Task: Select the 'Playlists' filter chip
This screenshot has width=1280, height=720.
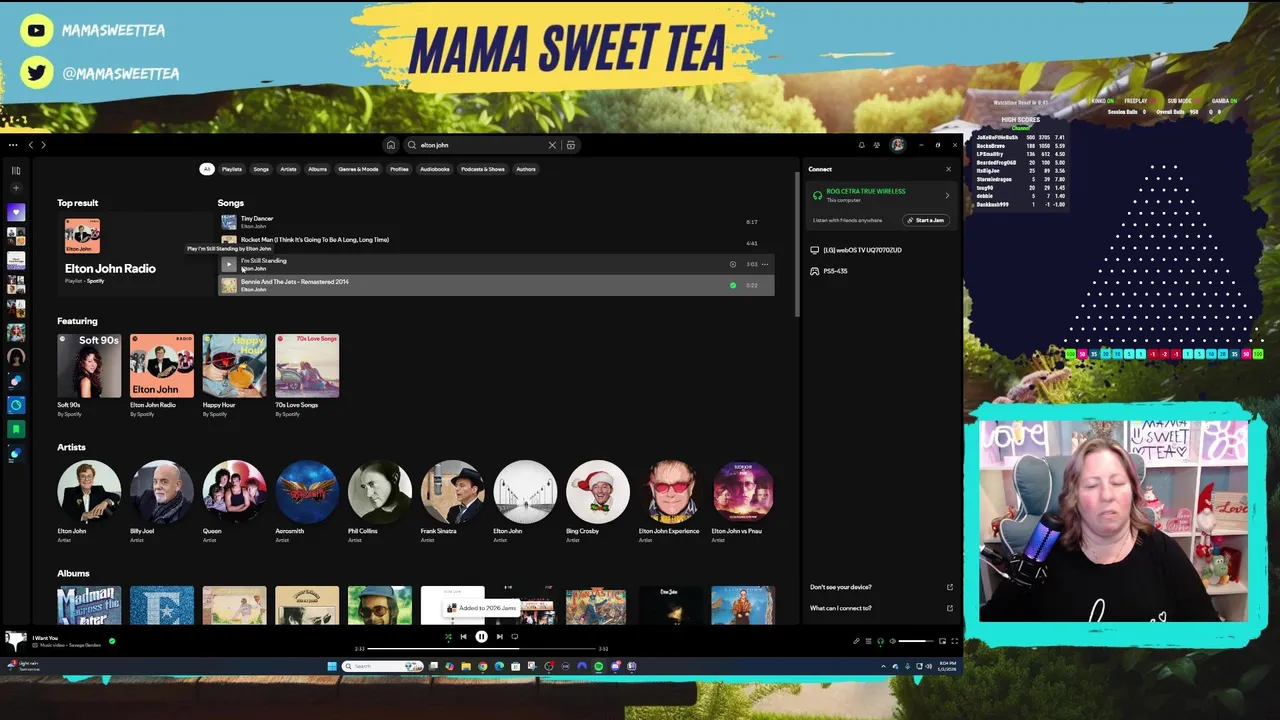Action: pyautogui.click(x=232, y=169)
